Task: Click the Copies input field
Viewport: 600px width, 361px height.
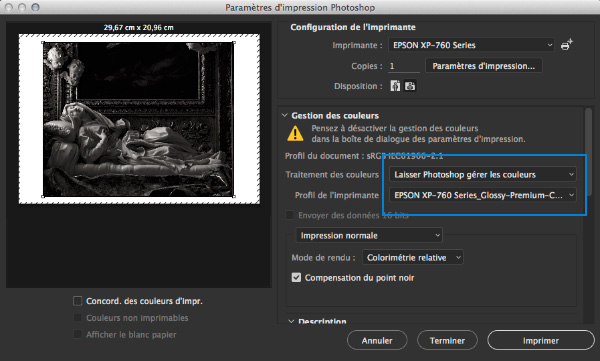Action: click(404, 66)
